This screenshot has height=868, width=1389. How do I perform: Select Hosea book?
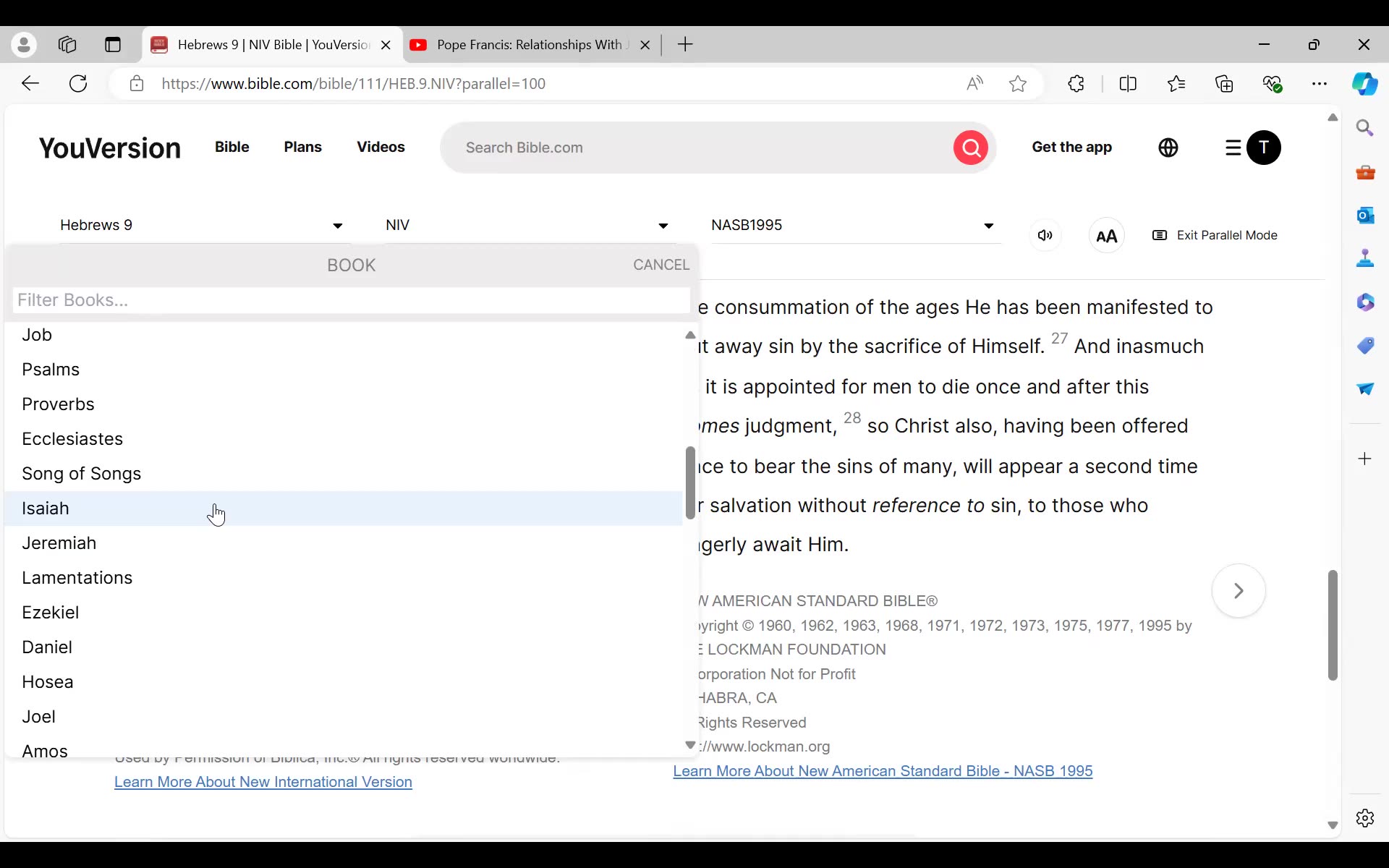tap(344, 682)
